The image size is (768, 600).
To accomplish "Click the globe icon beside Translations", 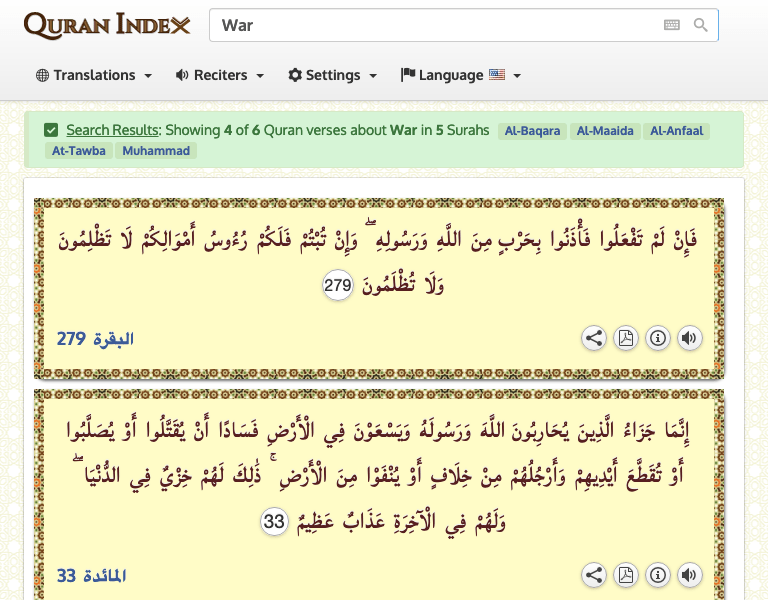I will click(43, 75).
